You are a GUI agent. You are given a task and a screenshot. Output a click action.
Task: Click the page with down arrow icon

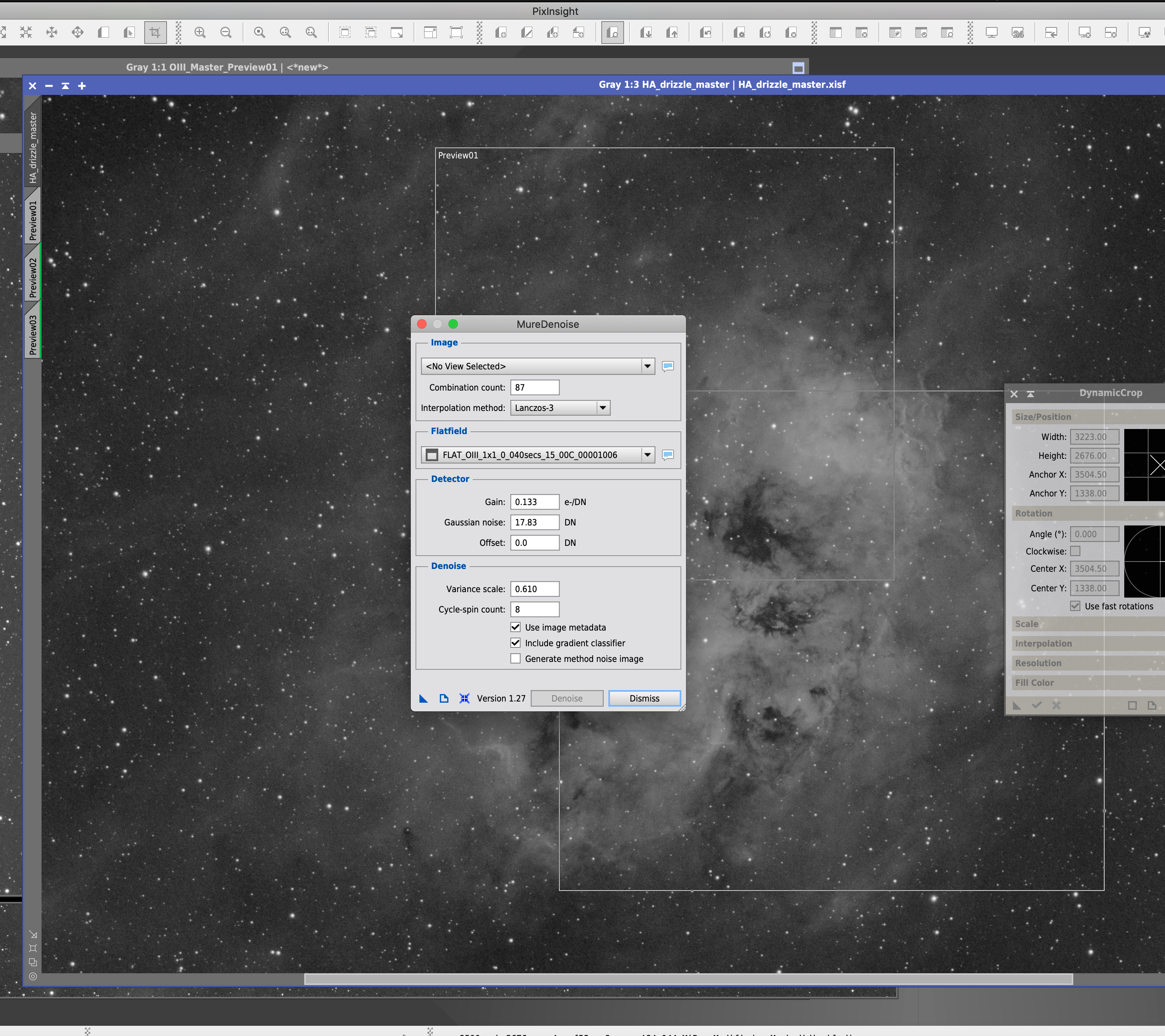pyautogui.click(x=646, y=33)
